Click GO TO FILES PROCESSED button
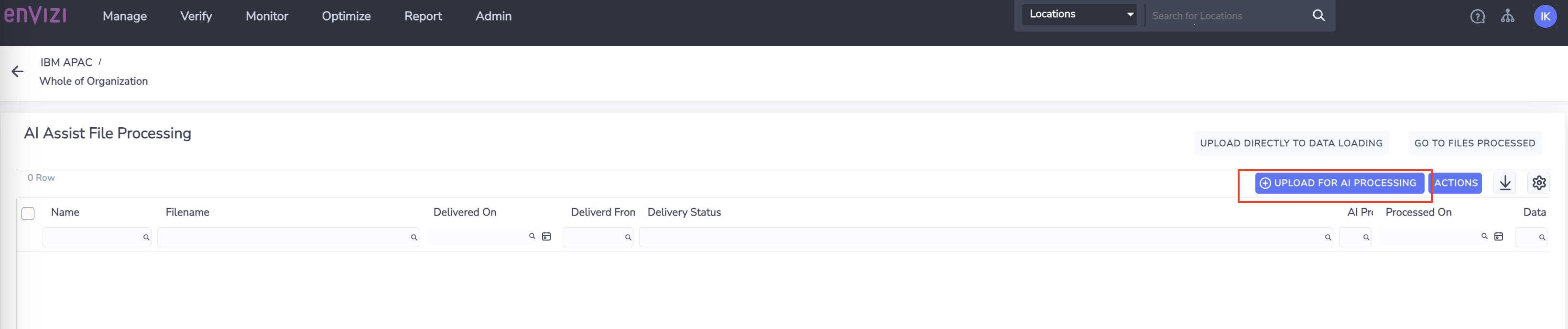 coord(1475,143)
